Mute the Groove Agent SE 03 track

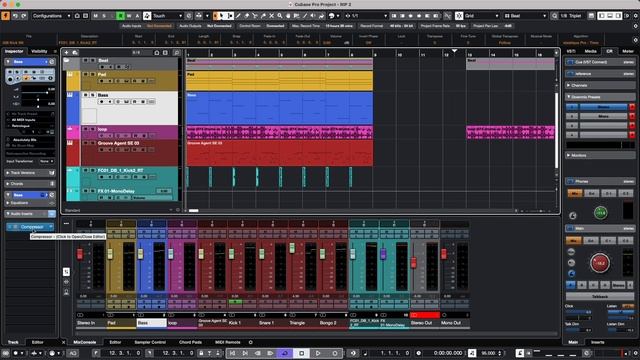[86, 143]
